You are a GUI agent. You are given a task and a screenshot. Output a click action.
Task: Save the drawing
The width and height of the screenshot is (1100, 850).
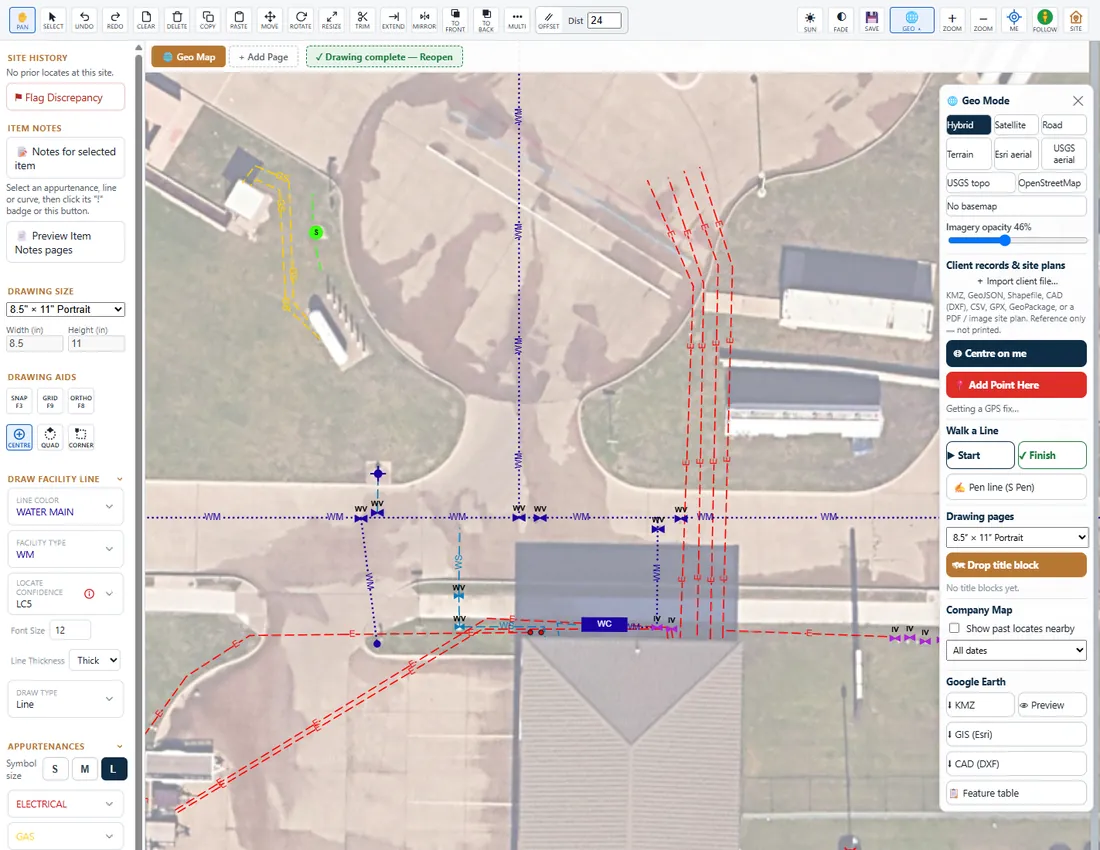(872, 20)
